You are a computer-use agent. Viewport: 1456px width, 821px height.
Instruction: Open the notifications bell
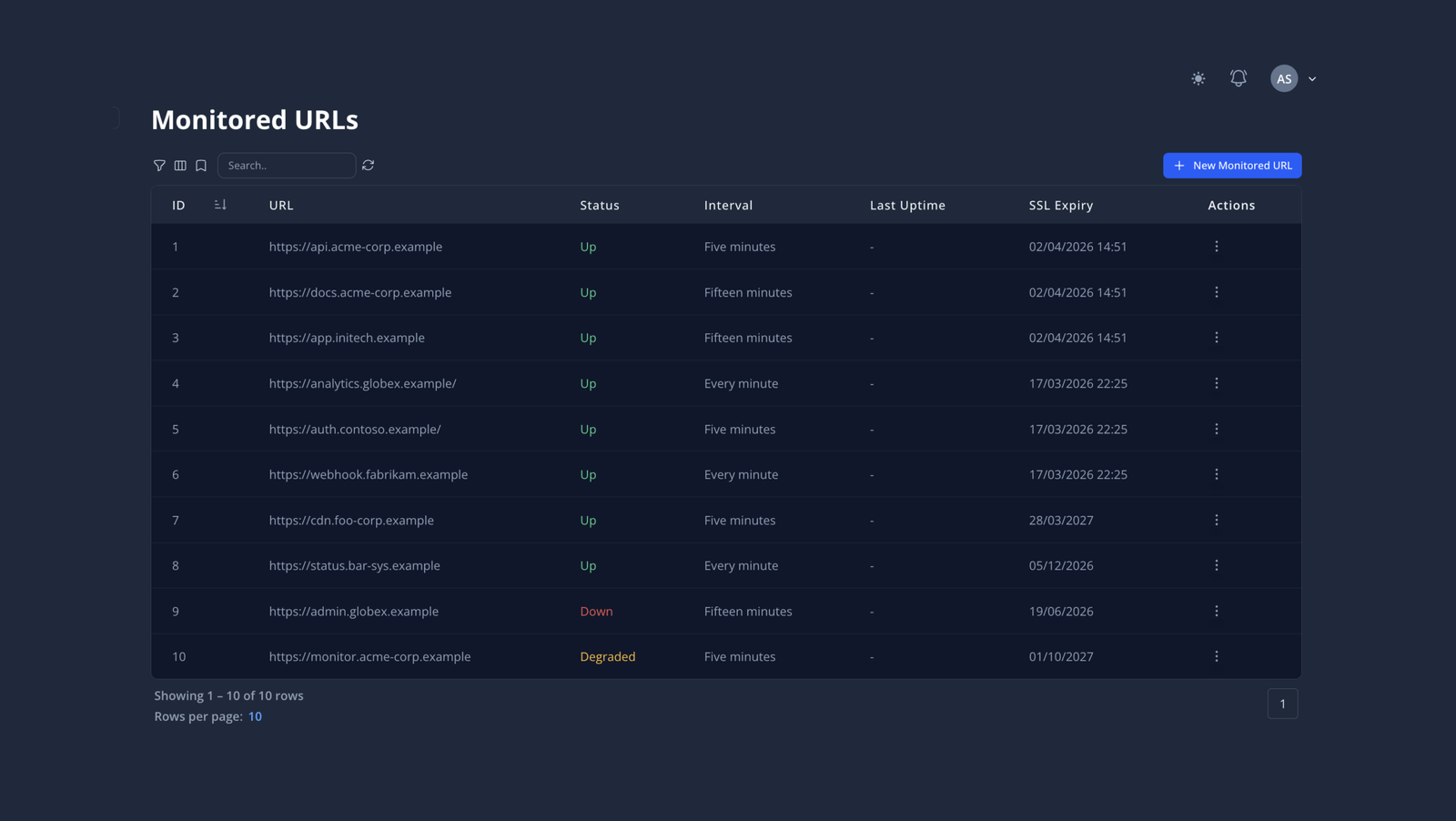pos(1239,79)
